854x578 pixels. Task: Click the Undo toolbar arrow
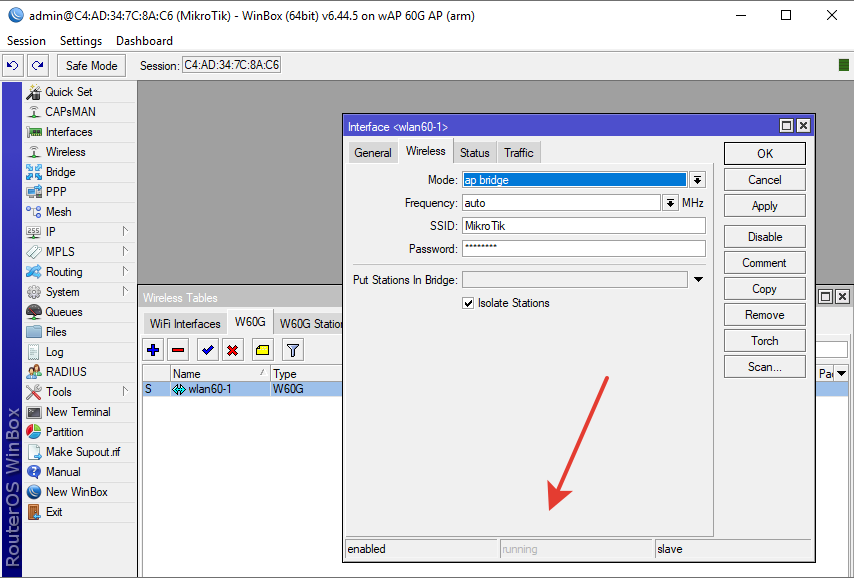pos(13,65)
